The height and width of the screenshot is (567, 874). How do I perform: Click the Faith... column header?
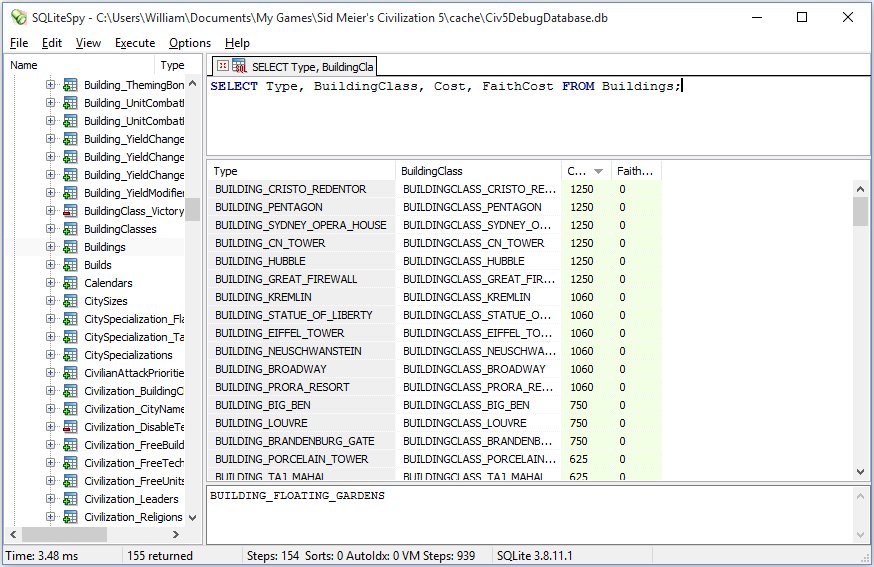point(637,171)
